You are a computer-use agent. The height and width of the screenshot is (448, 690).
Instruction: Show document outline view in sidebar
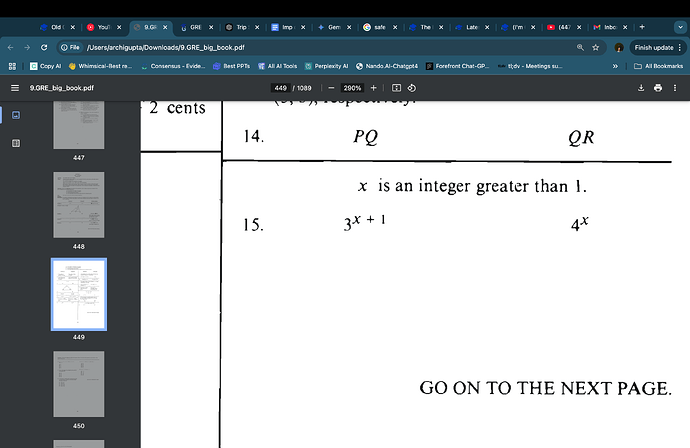[x=16, y=143]
